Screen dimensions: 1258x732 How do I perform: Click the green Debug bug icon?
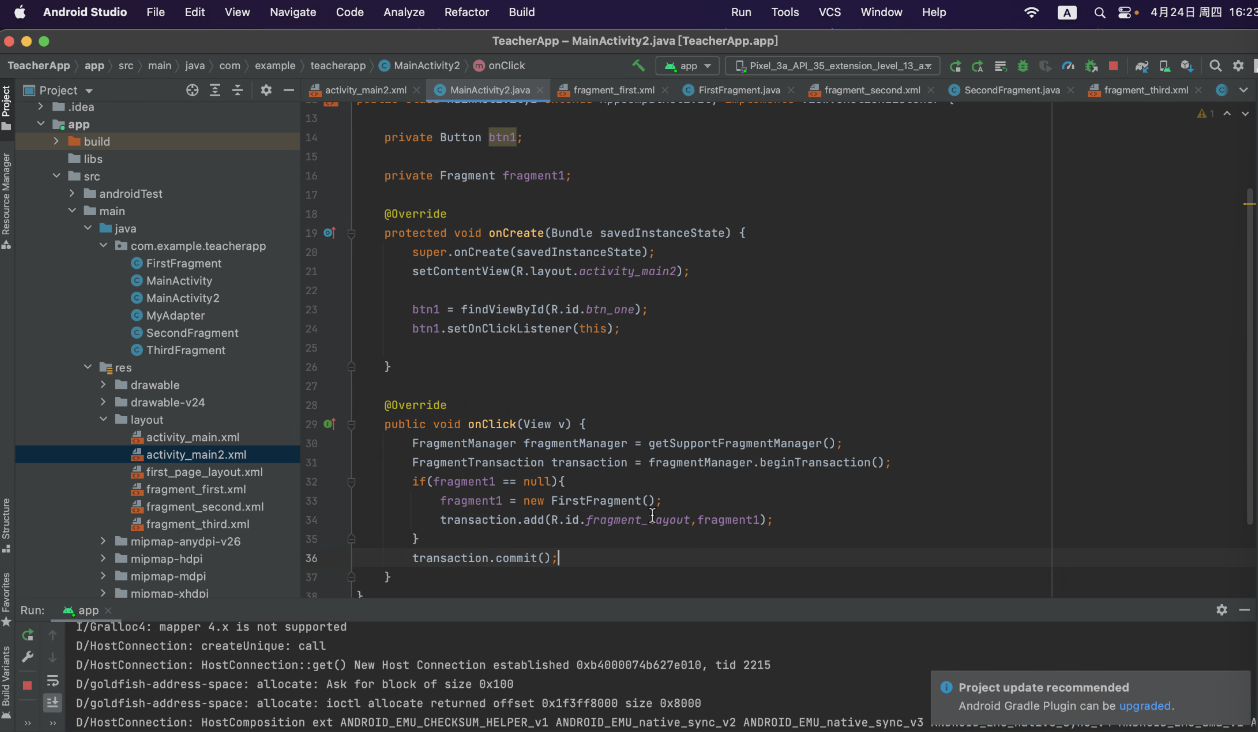click(x=1023, y=66)
